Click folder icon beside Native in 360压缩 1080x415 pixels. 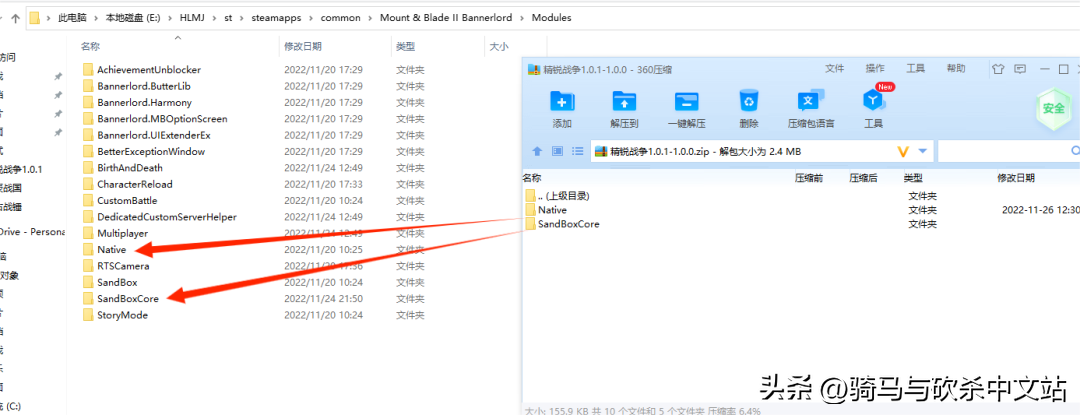coord(530,210)
